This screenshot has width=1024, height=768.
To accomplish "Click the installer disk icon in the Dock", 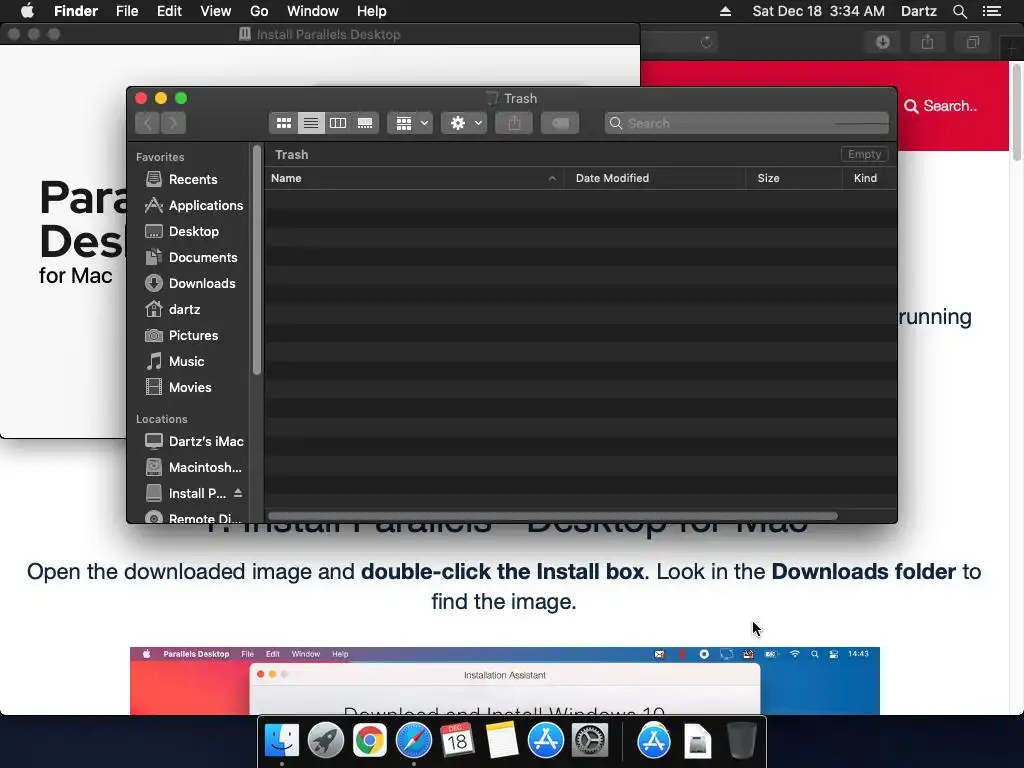I will pos(697,741).
